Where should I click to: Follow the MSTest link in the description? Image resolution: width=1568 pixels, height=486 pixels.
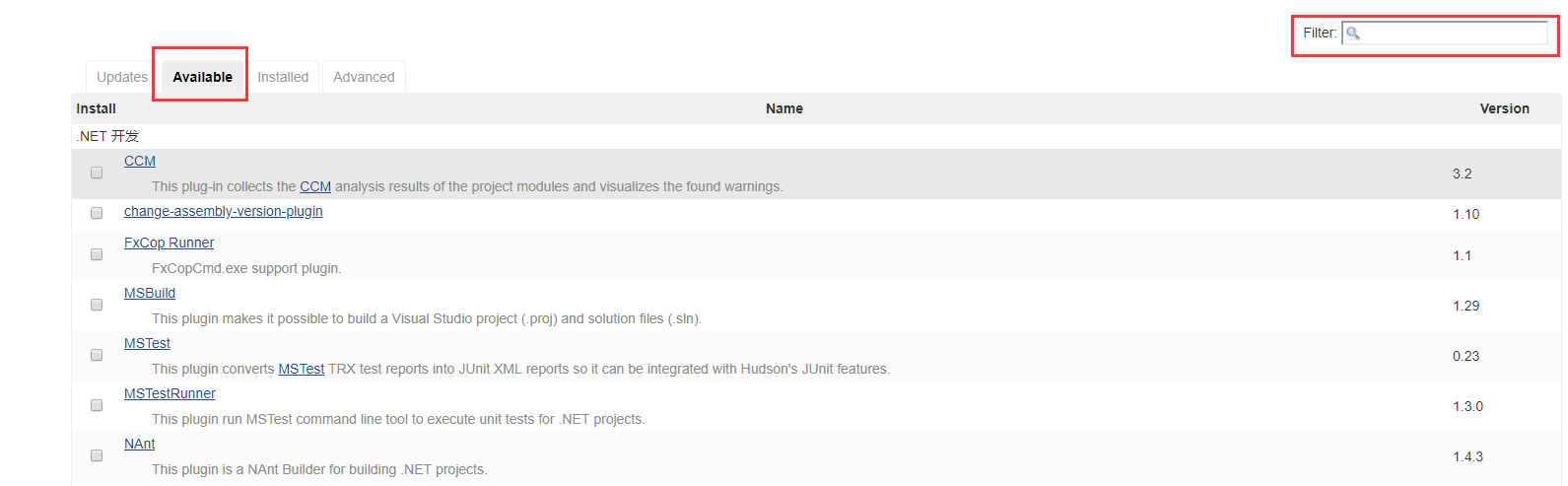301,369
